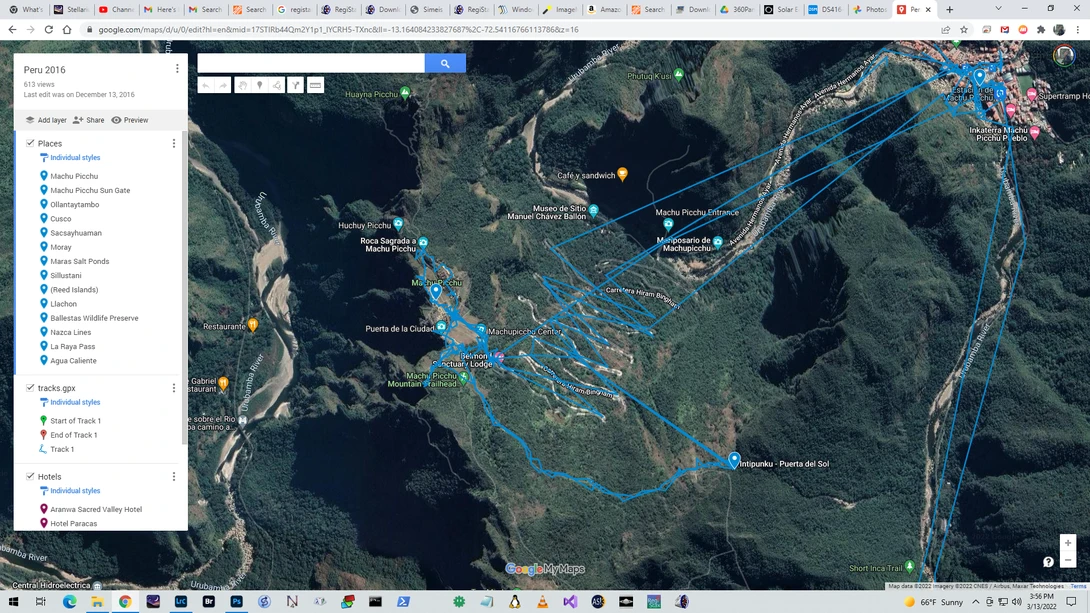Click the Share button

pyautogui.click(x=88, y=120)
